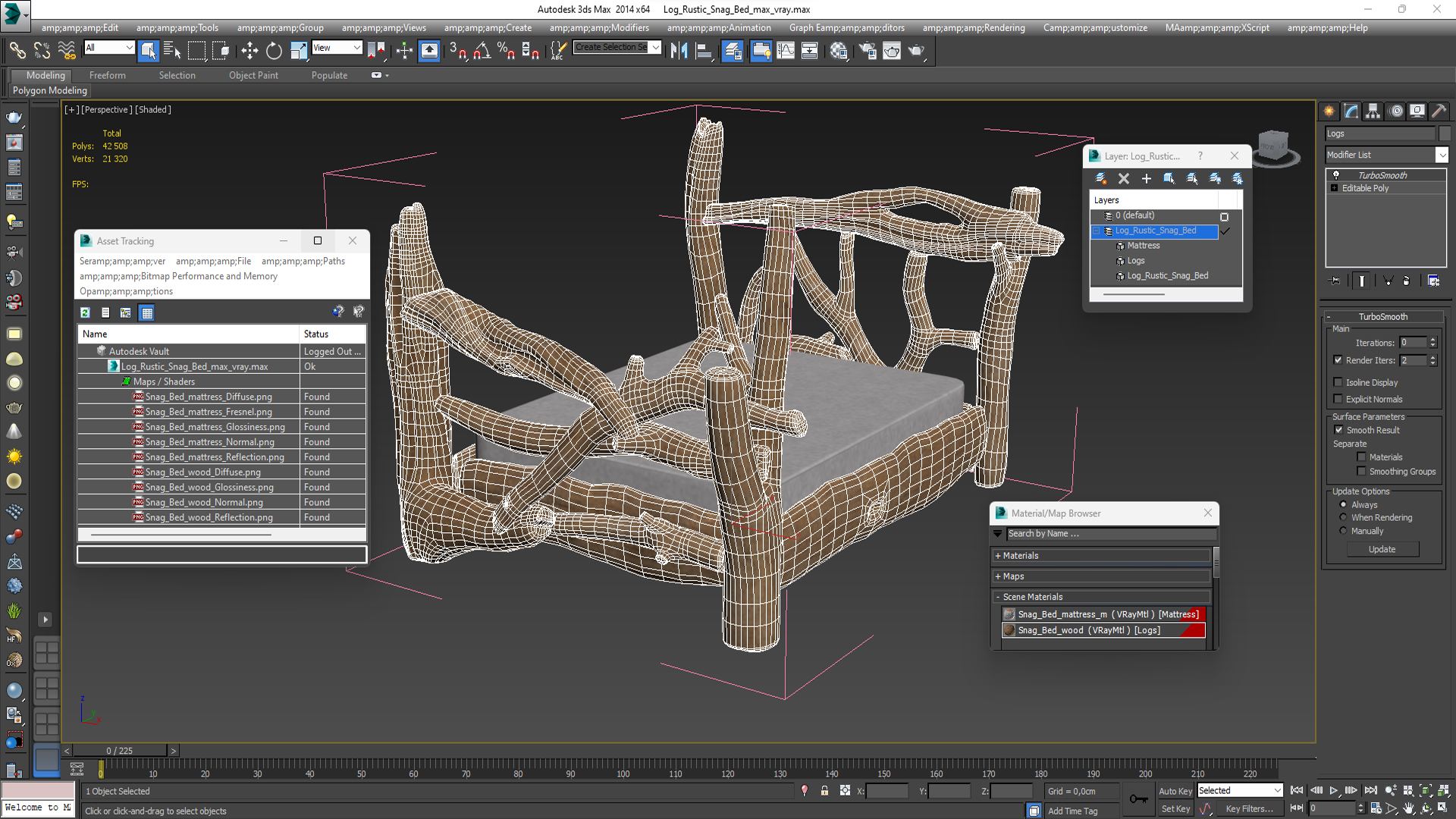The height and width of the screenshot is (819, 1456).
Task: Expand the Editable Poly modifier
Action: pos(1334,188)
